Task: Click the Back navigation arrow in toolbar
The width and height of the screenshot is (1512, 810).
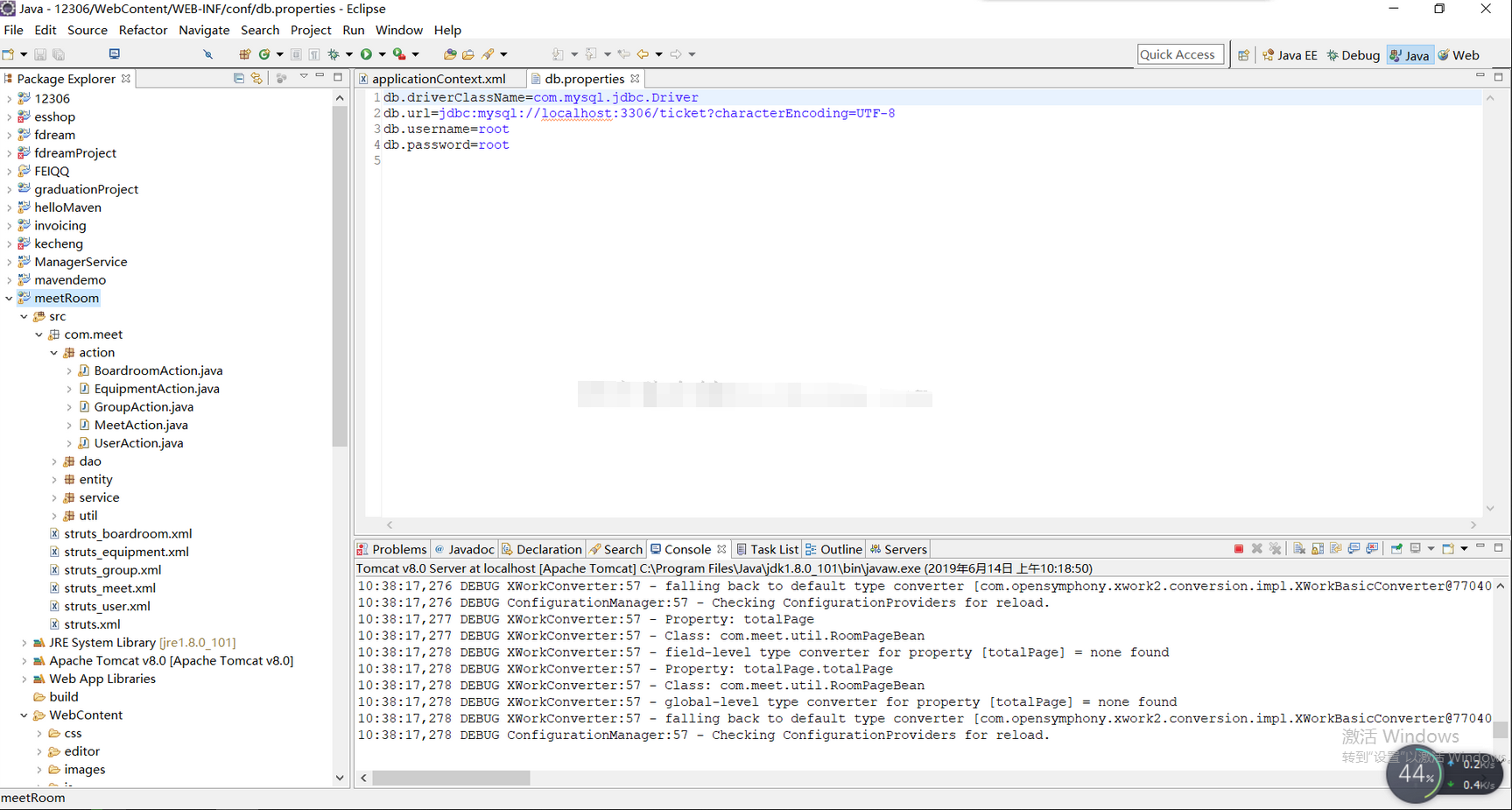Action: pyautogui.click(x=643, y=54)
